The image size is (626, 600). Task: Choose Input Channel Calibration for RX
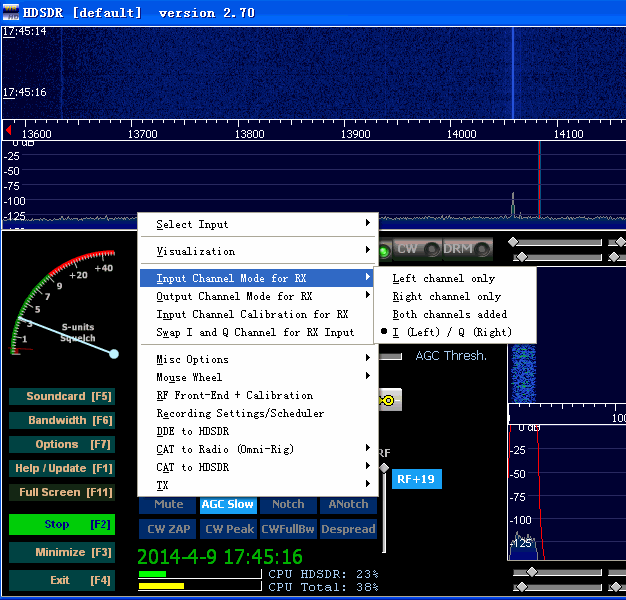click(x=258, y=314)
